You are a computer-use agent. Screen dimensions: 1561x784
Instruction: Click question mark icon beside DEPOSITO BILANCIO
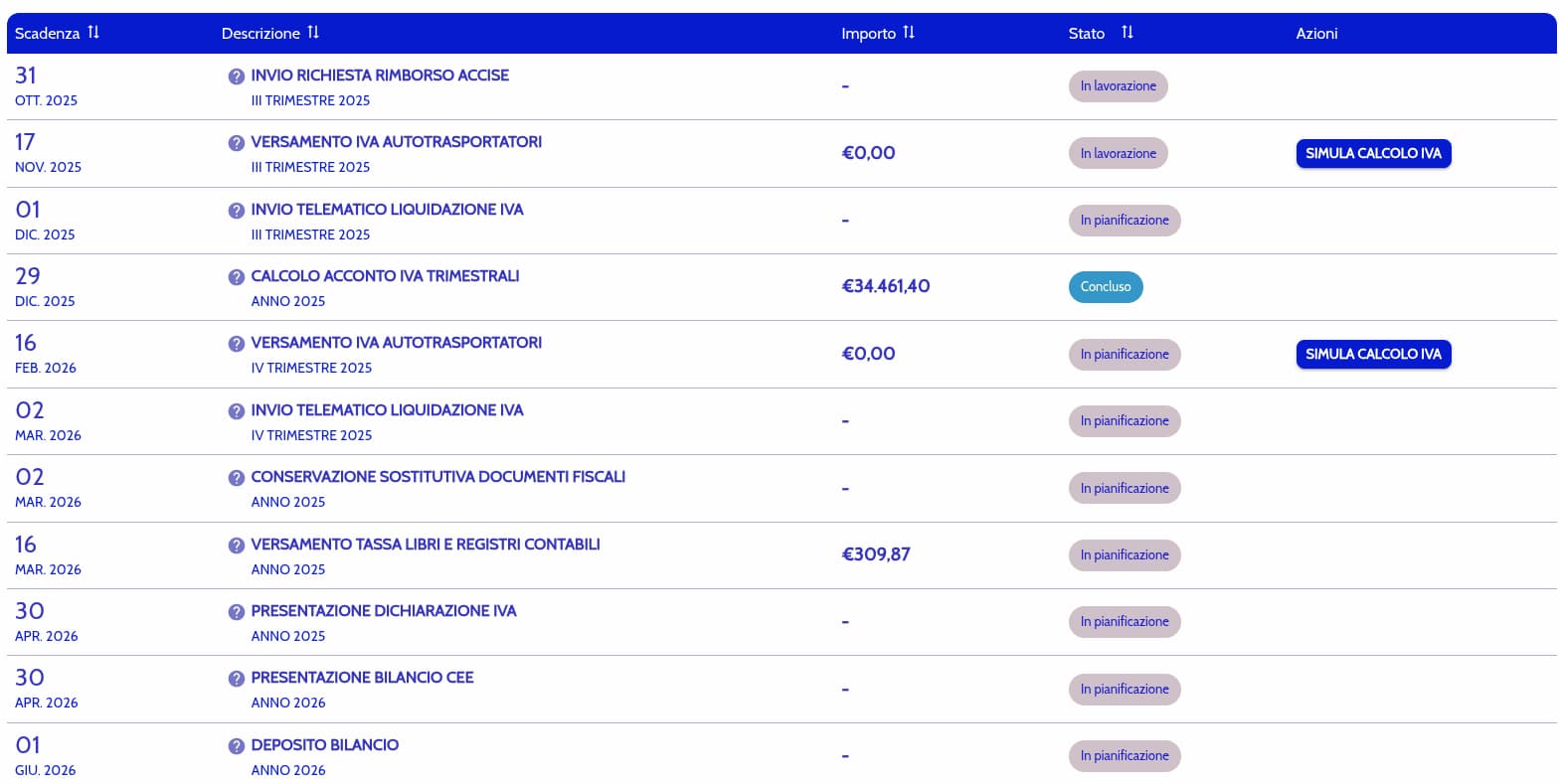(x=236, y=746)
